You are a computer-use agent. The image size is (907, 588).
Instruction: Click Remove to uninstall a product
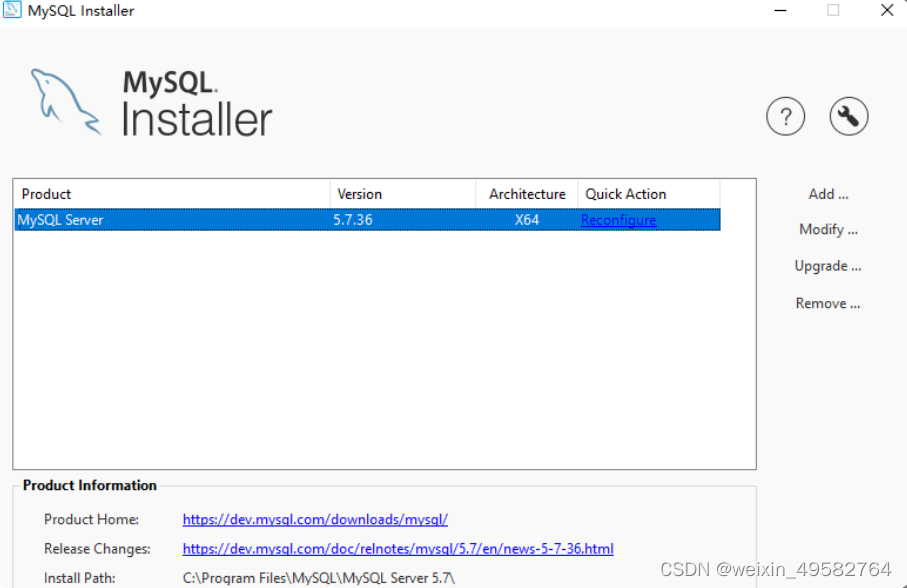tap(828, 303)
